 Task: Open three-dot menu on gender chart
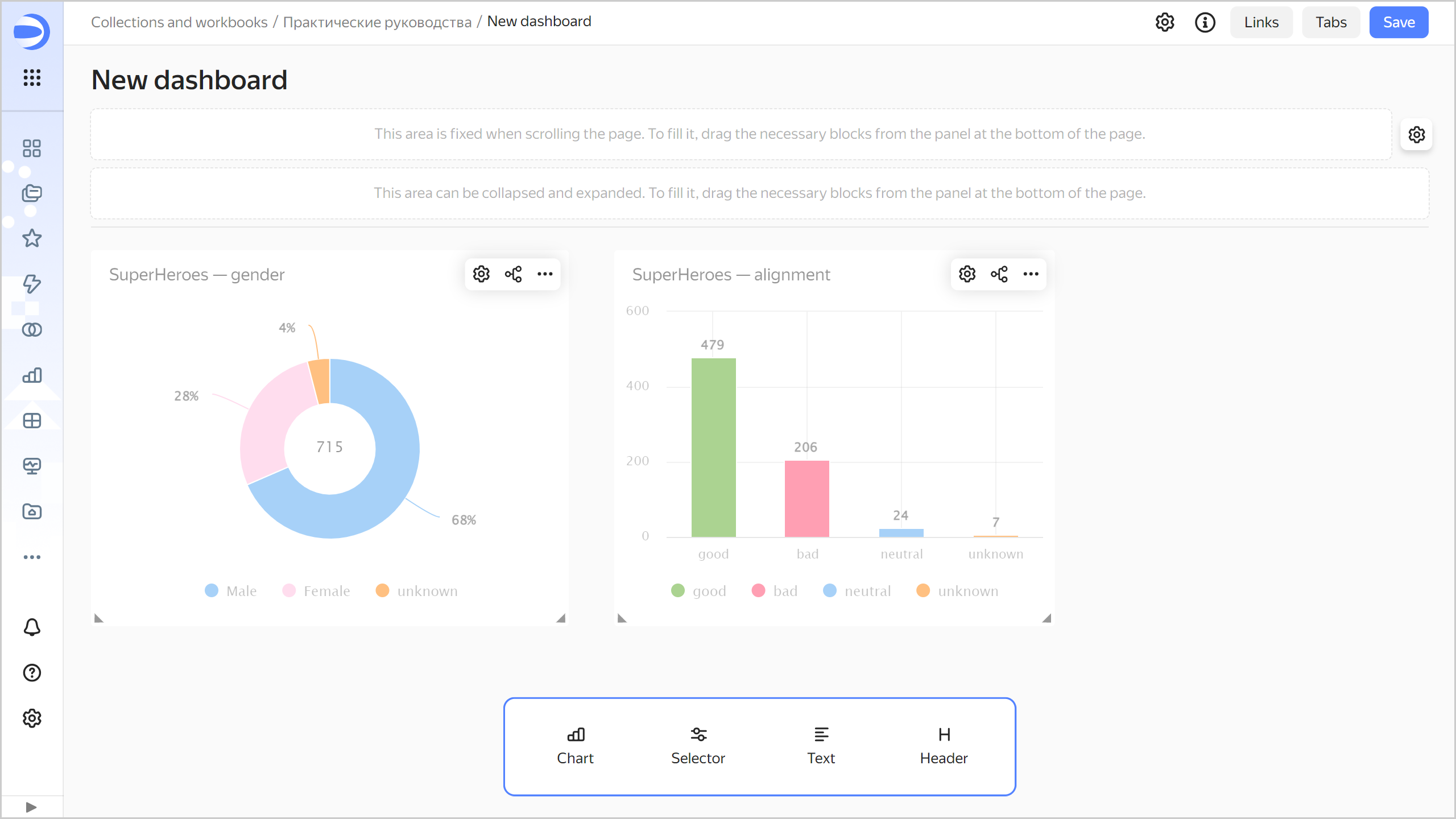coord(545,274)
